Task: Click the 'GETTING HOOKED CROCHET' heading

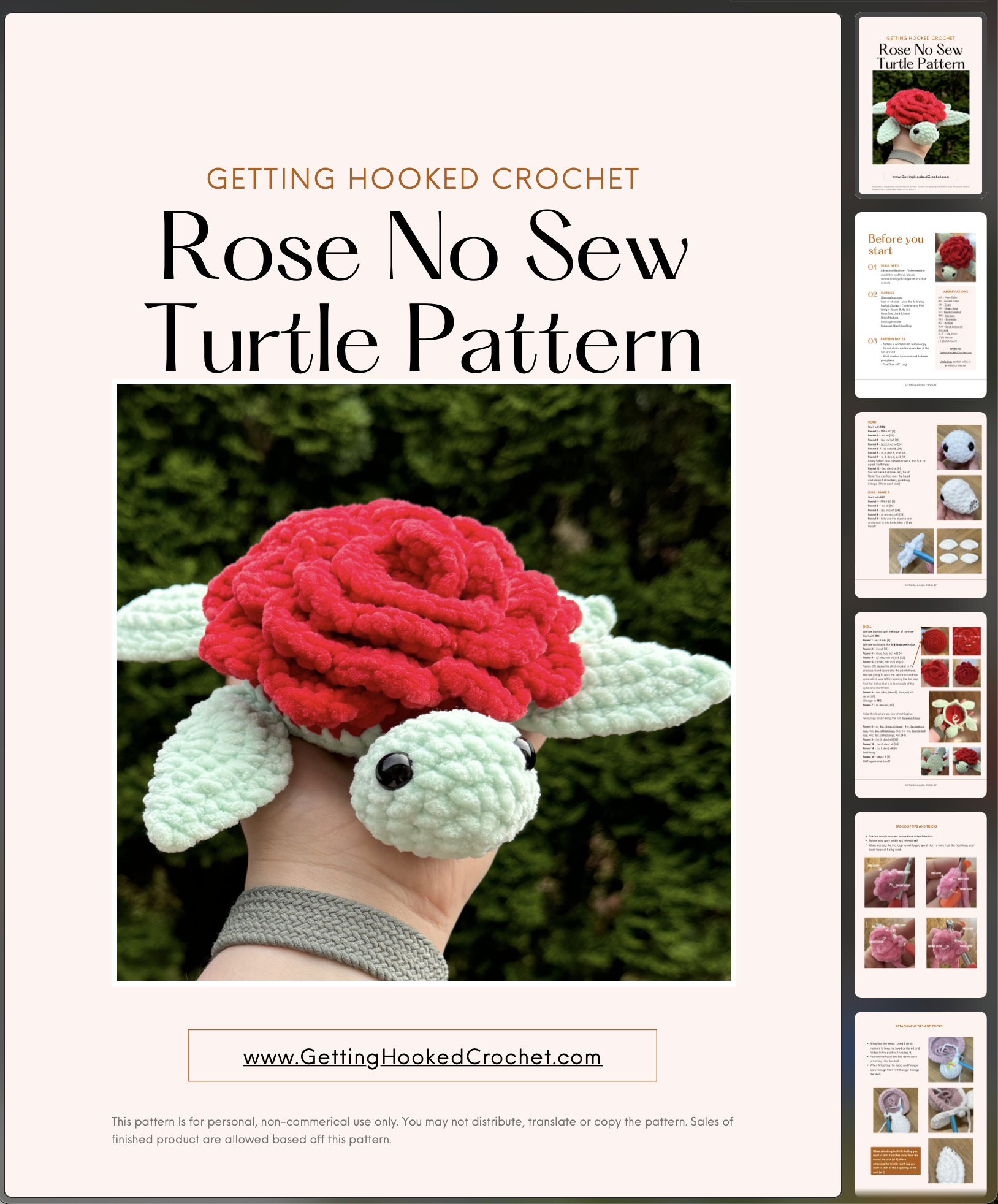Action: point(423,179)
